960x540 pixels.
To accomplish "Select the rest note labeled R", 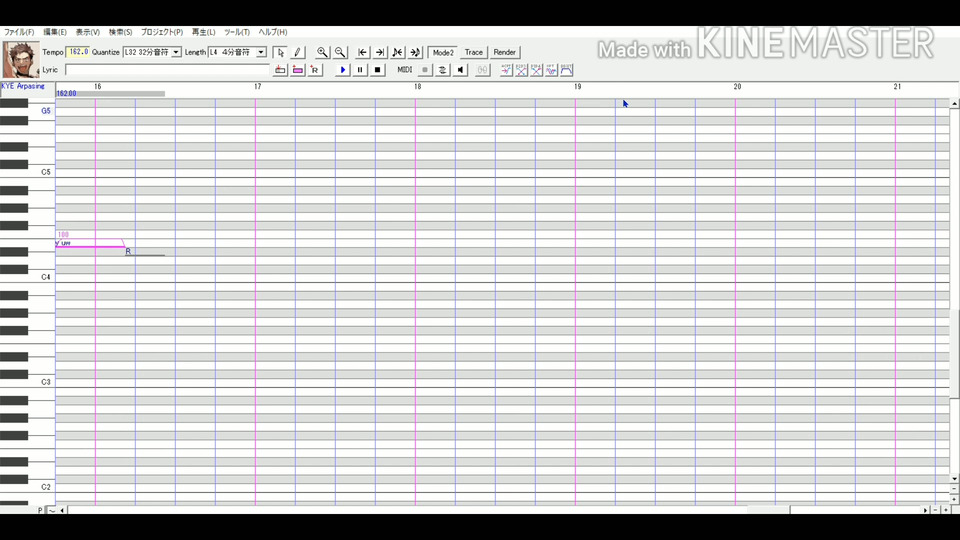I will pyautogui.click(x=144, y=252).
